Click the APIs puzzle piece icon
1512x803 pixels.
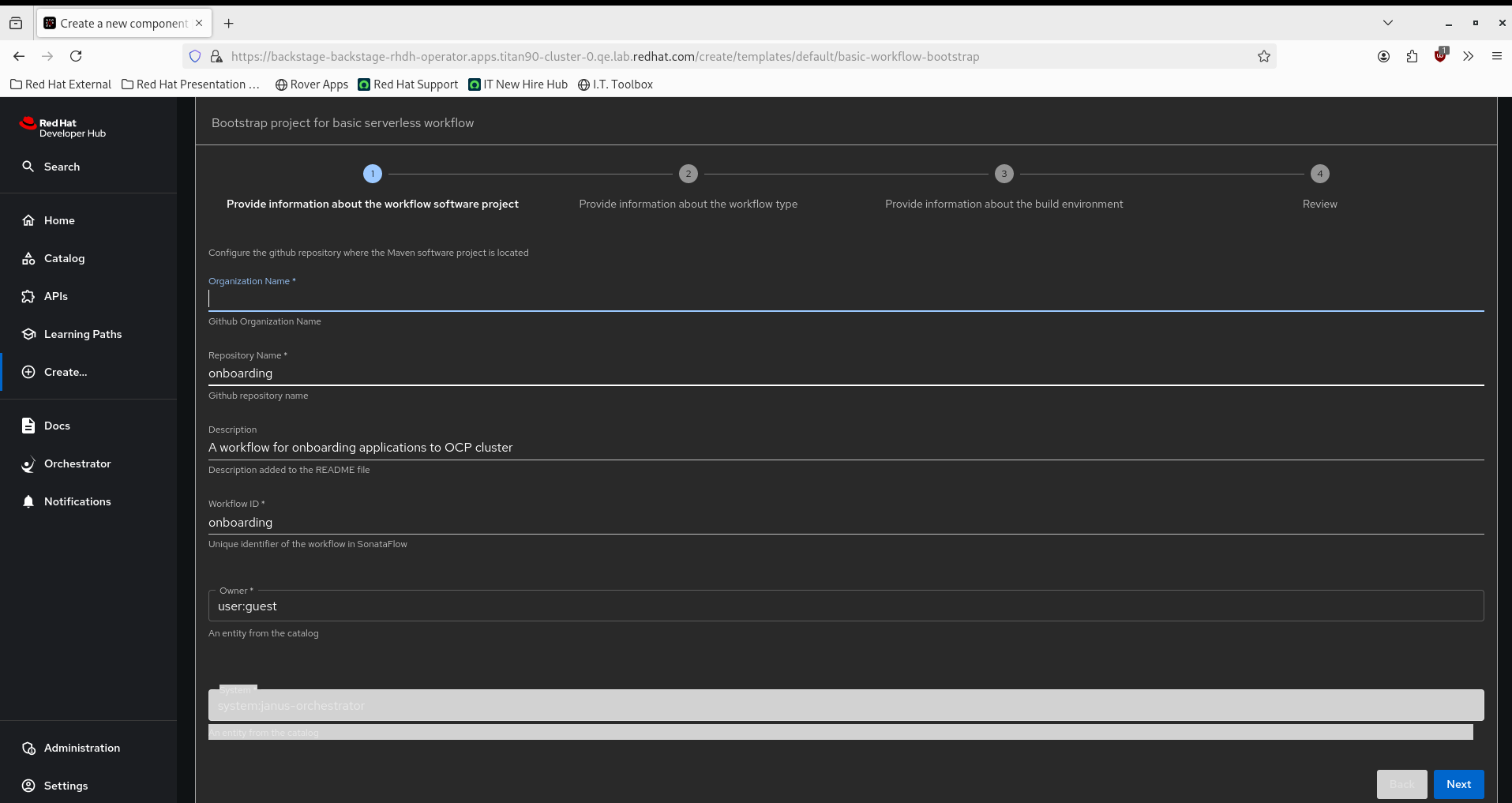pyautogui.click(x=28, y=296)
